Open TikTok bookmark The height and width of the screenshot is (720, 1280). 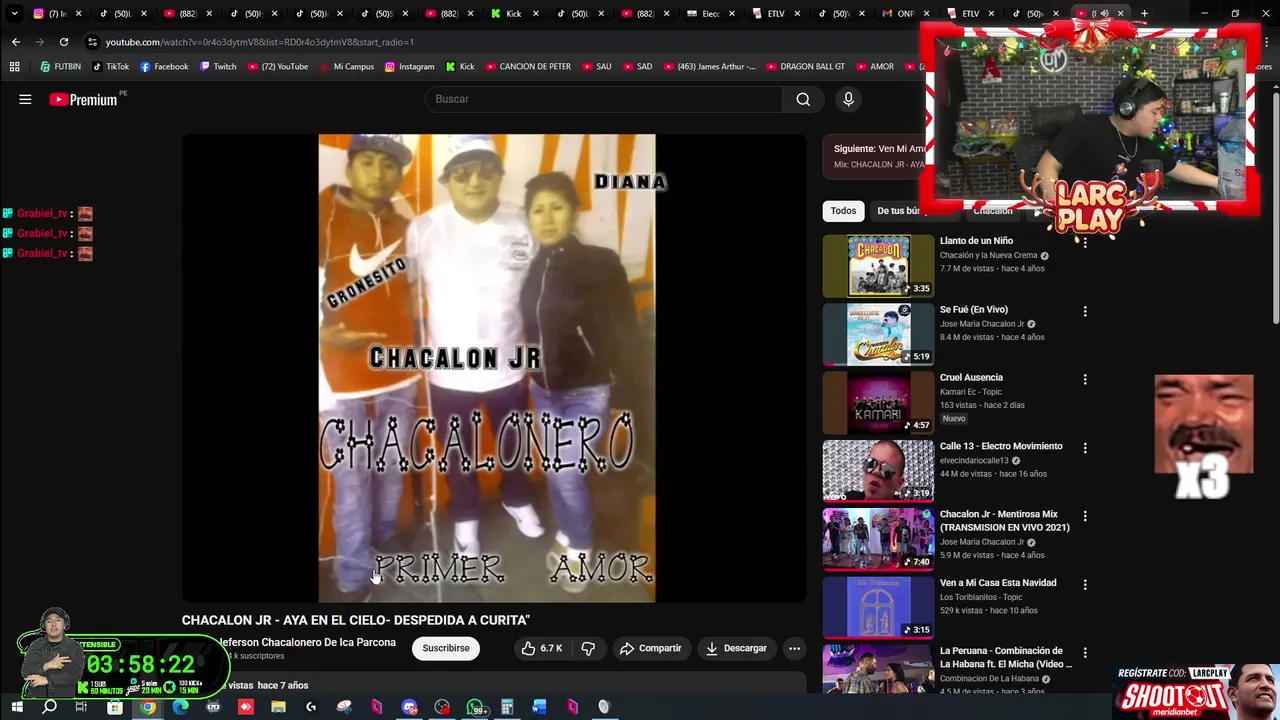pos(110,67)
